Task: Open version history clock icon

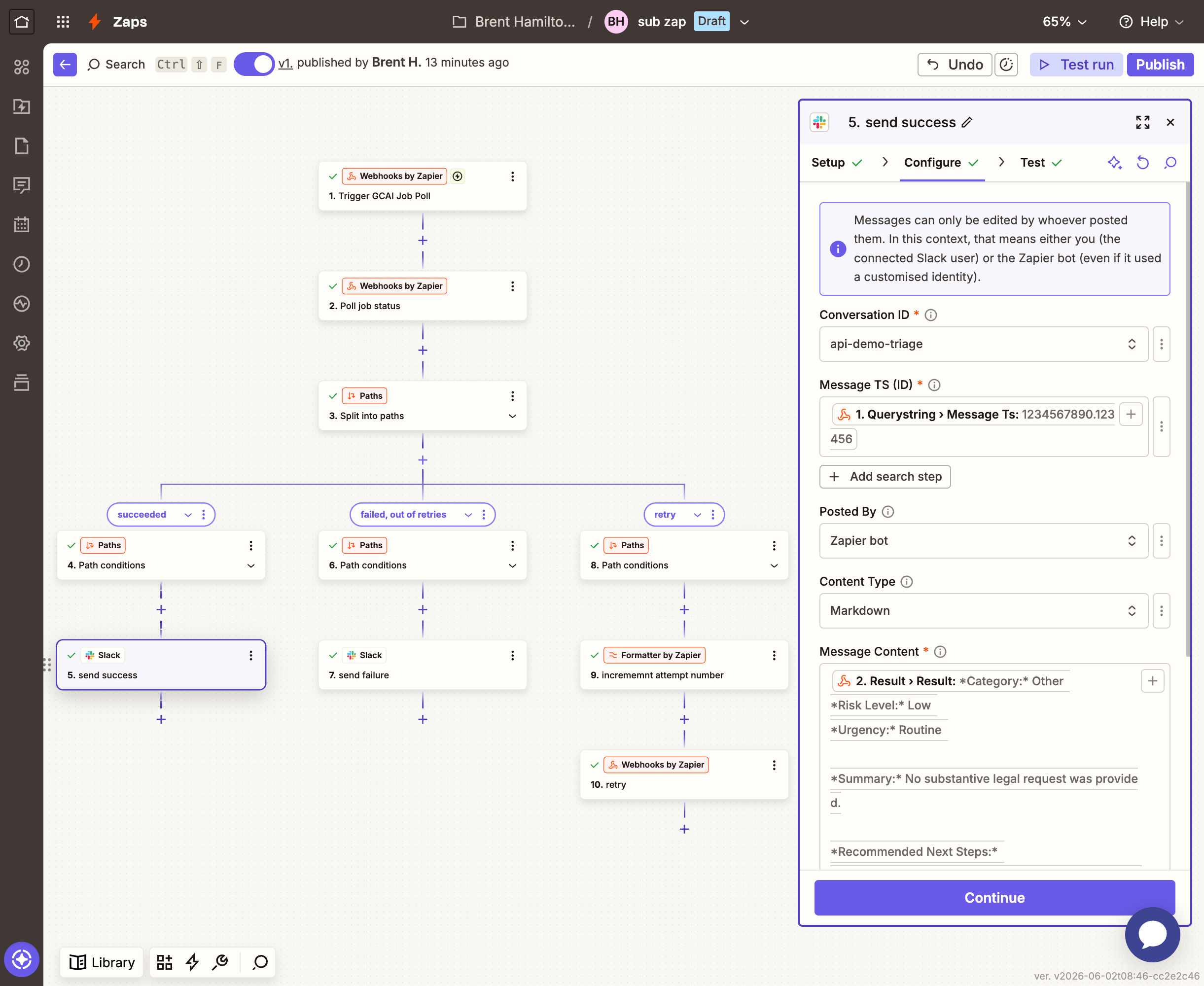Action: [1006, 65]
